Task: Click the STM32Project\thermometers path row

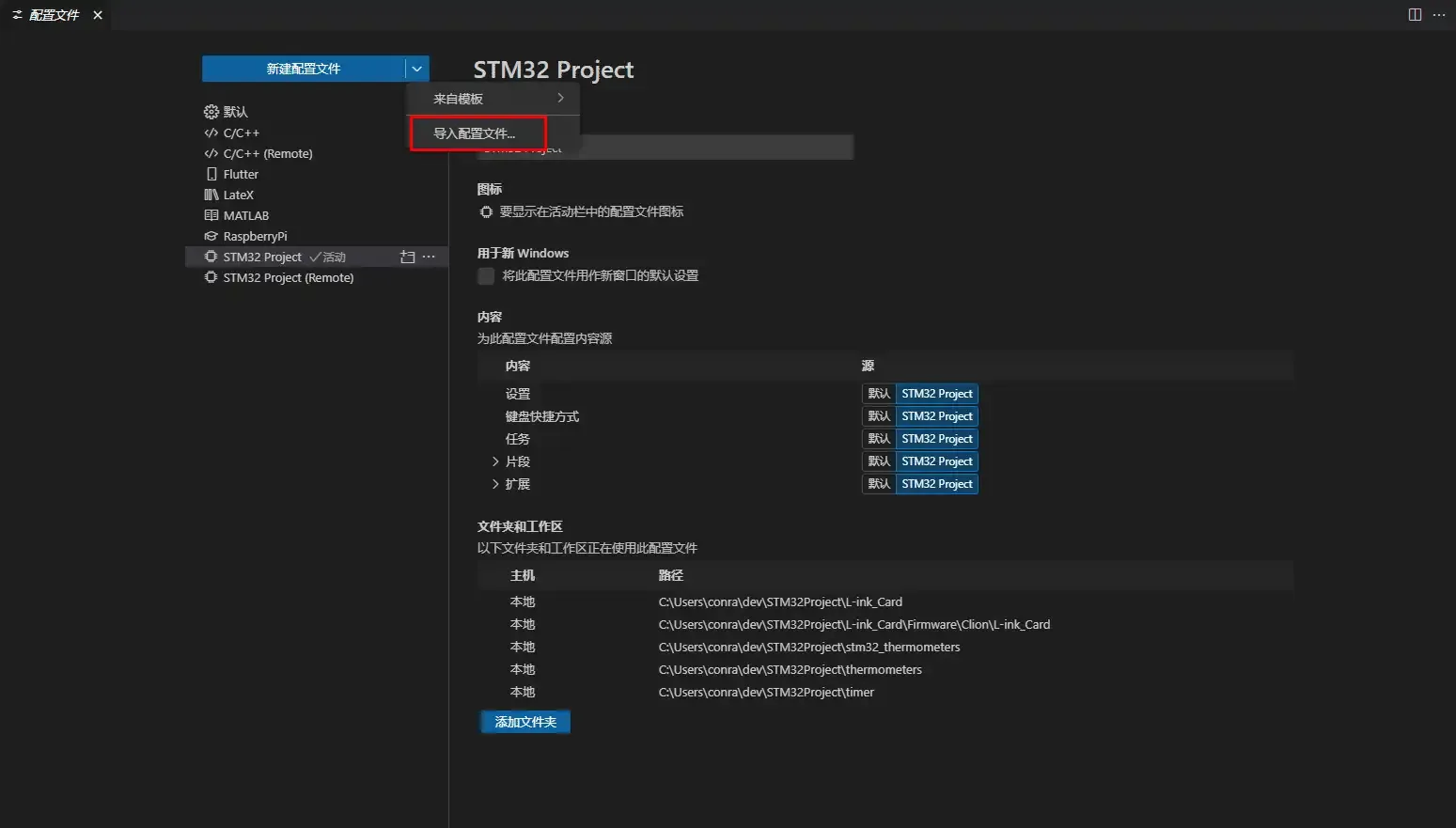Action: point(885,669)
